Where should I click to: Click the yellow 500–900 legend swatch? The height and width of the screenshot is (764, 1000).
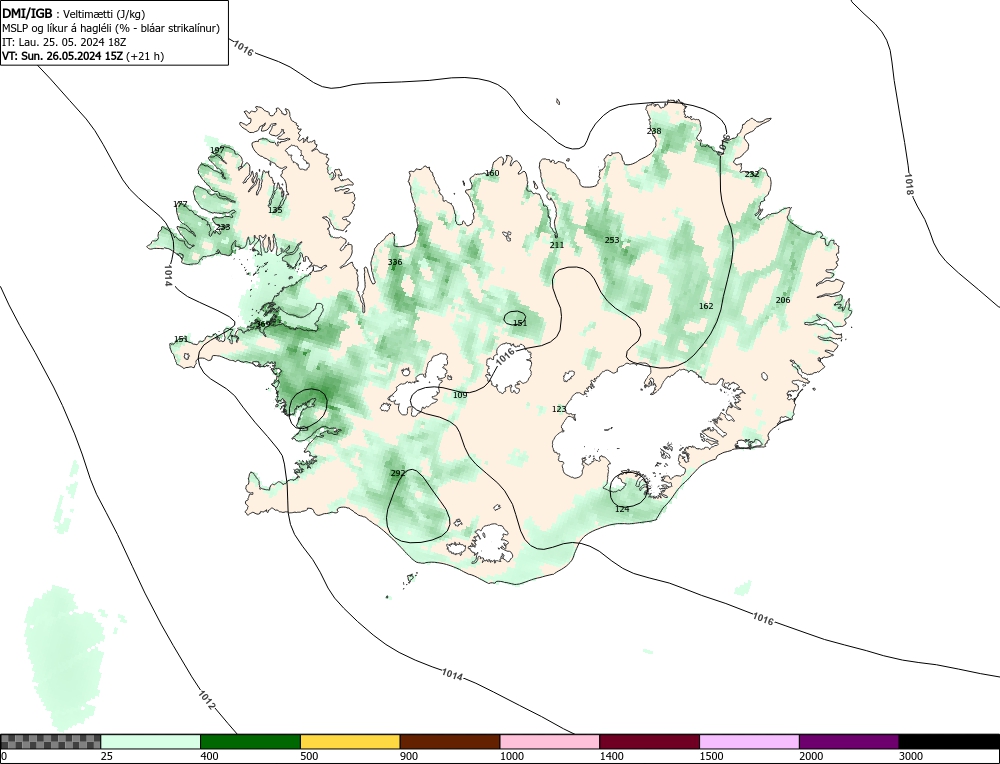tap(350, 741)
